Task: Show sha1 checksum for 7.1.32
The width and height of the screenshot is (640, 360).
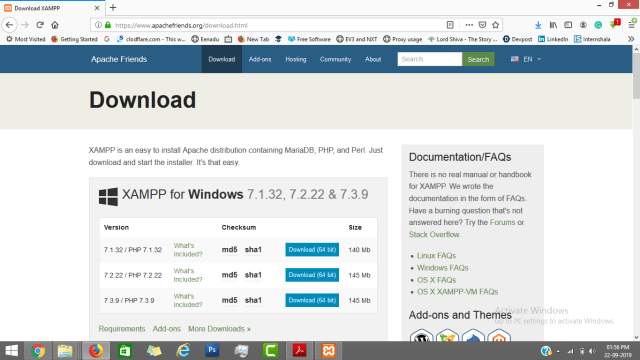Action: pos(253,250)
